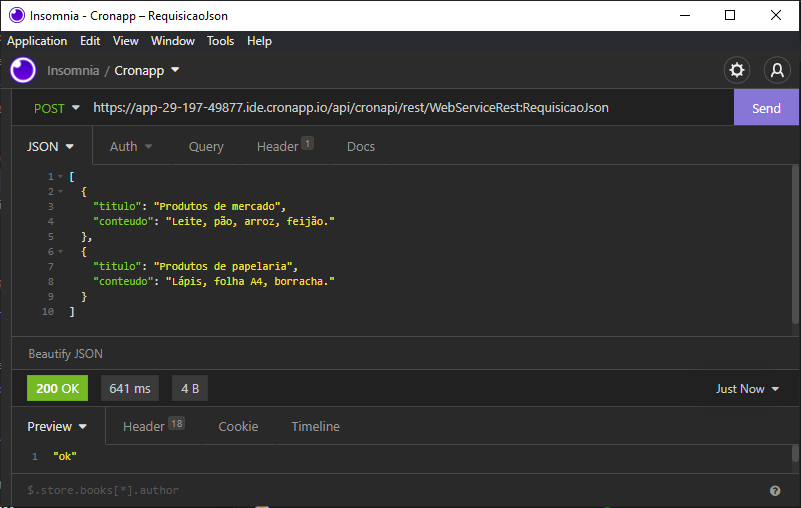Click the text "Leite, pão, arroz, feijão."

click(250, 221)
